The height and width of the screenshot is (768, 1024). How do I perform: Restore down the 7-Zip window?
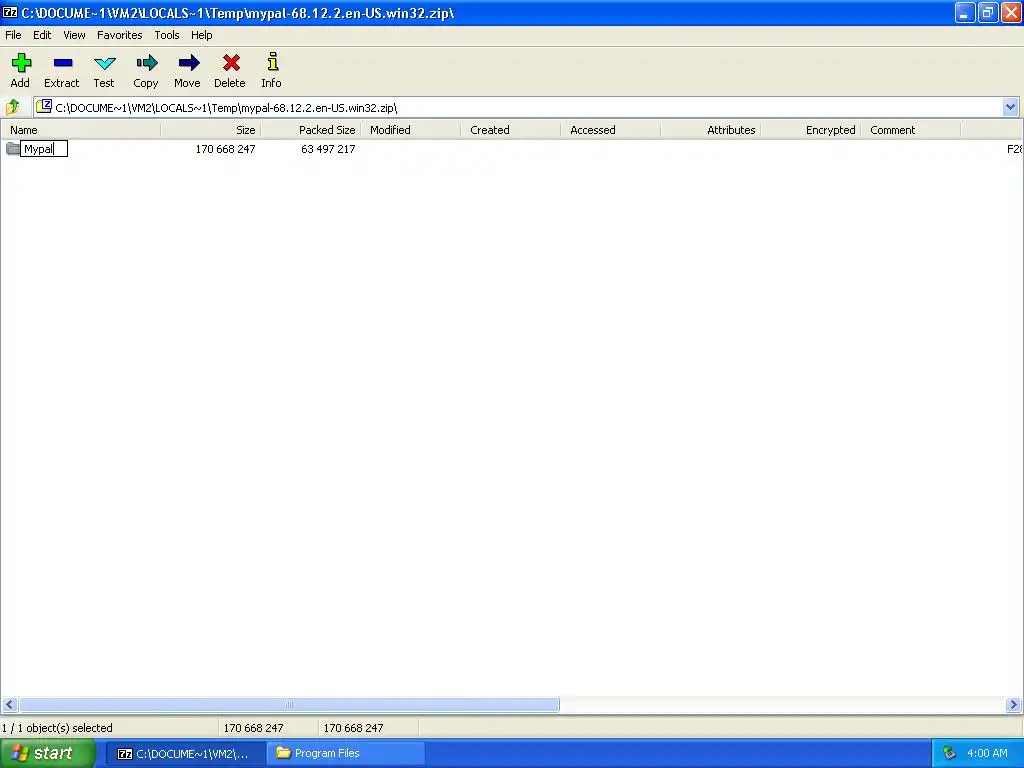(x=988, y=12)
